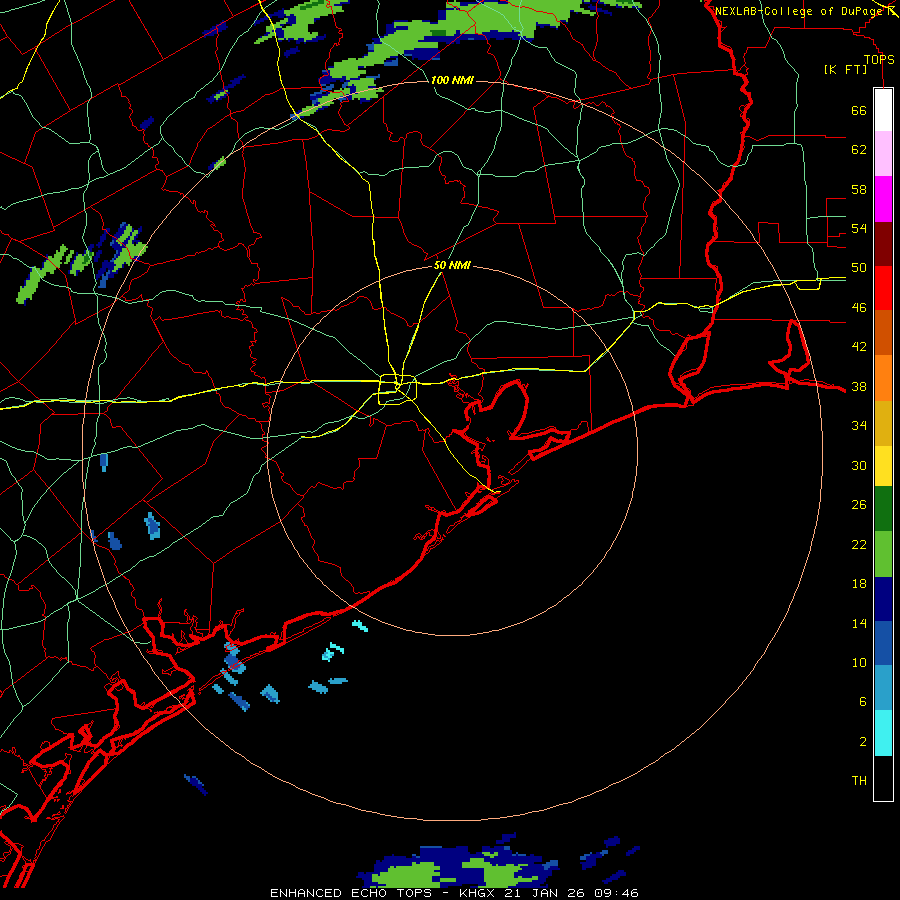Click the legend value 38
Viewport: 900px width, 900px height.
[x=859, y=386]
